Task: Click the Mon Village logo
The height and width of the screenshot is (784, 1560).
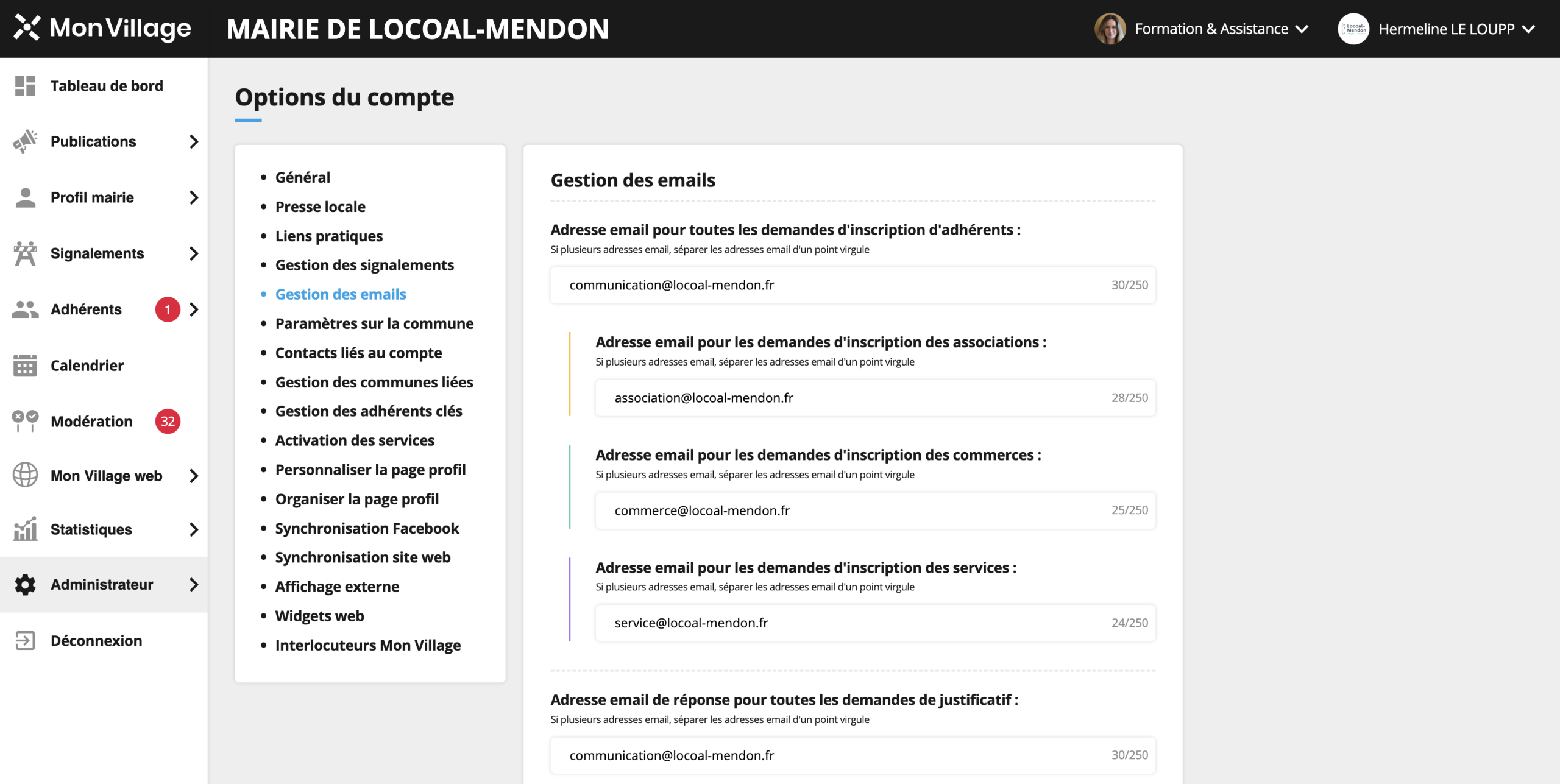Action: 102,28
